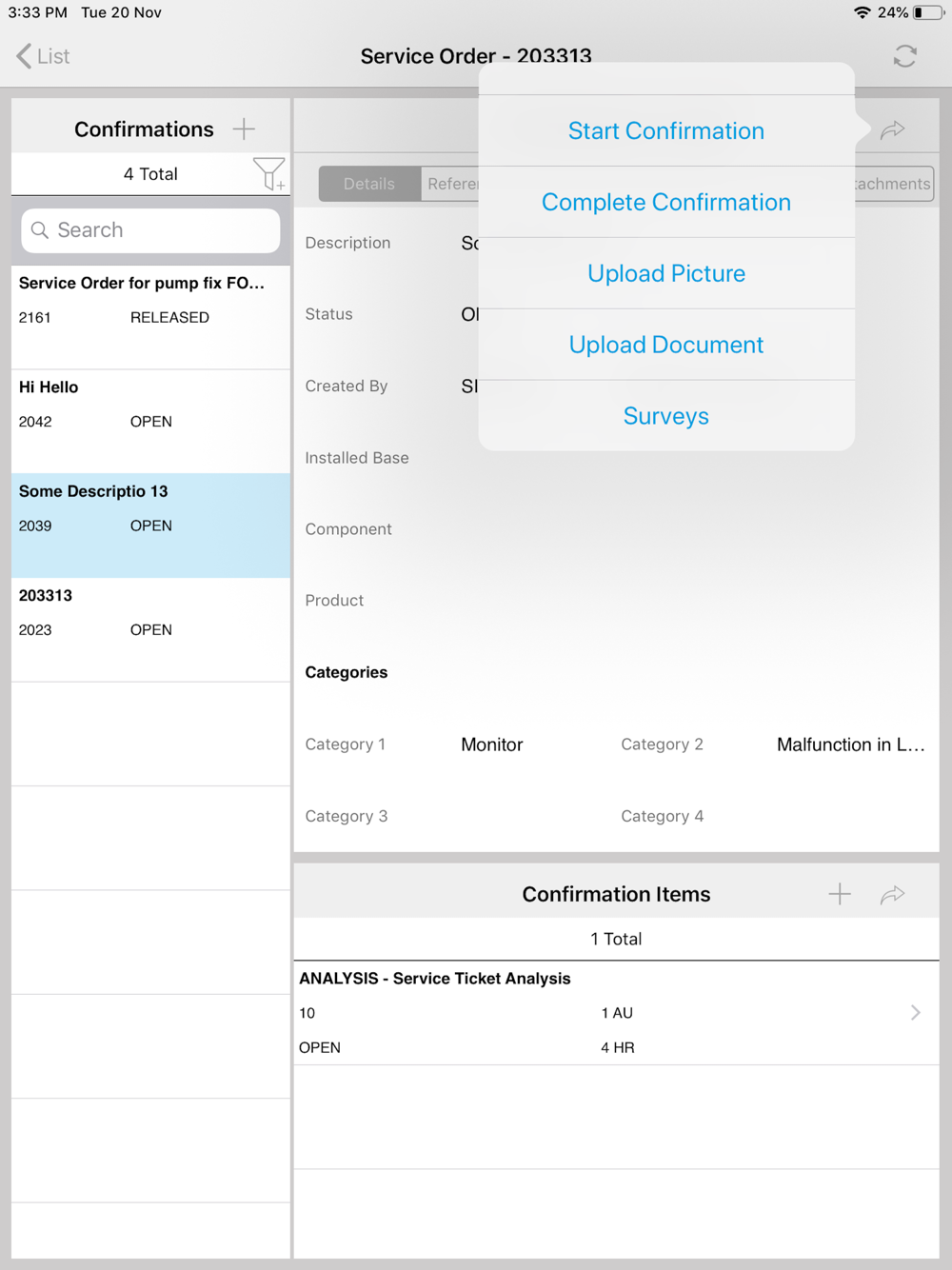Image resolution: width=952 pixels, height=1270 pixels.
Task: Choose Start Confirmation from popover
Action: click(666, 130)
